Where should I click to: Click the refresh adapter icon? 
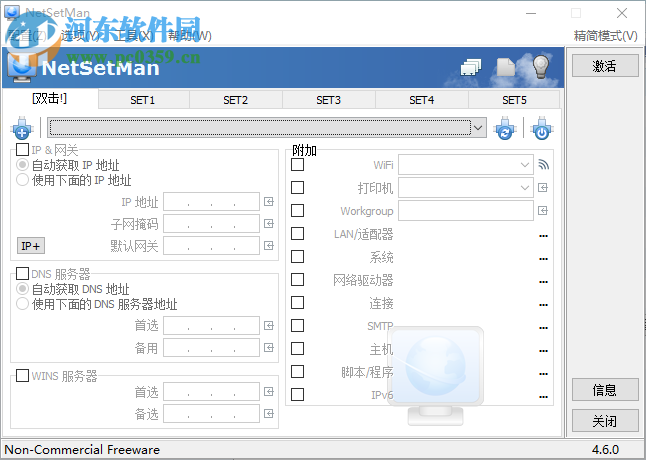point(505,128)
